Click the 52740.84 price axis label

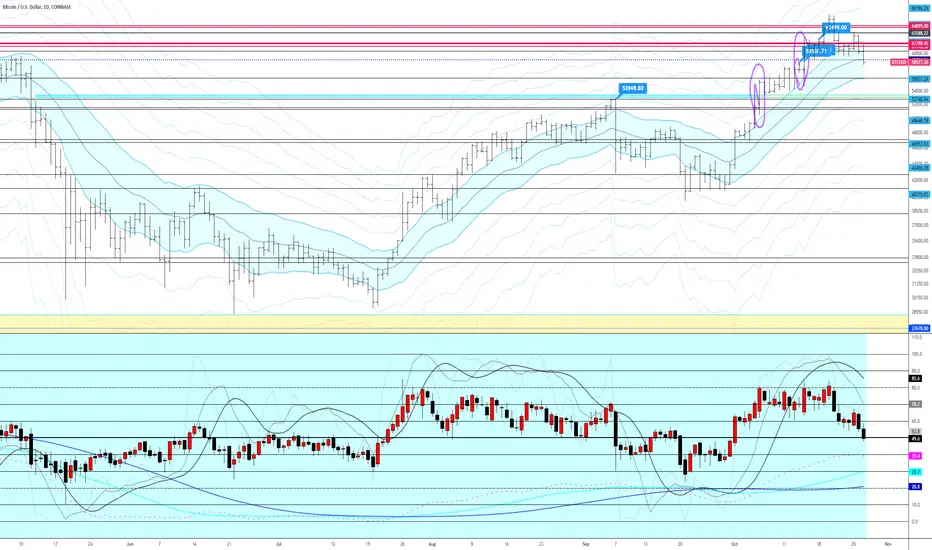pos(920,99)
